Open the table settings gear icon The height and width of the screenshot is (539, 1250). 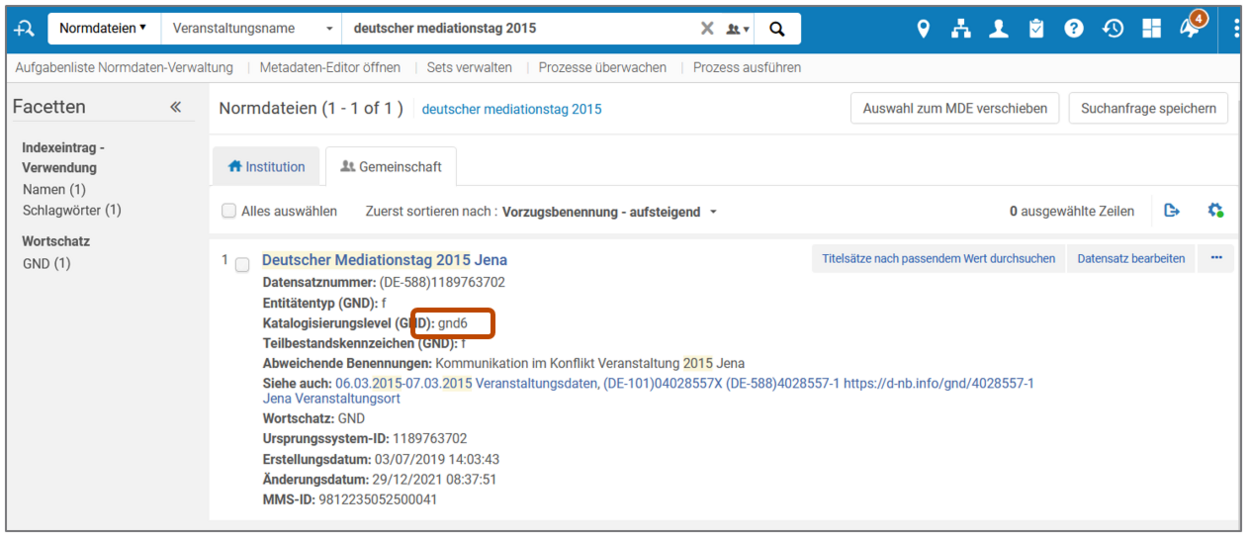click(1215, 210)
